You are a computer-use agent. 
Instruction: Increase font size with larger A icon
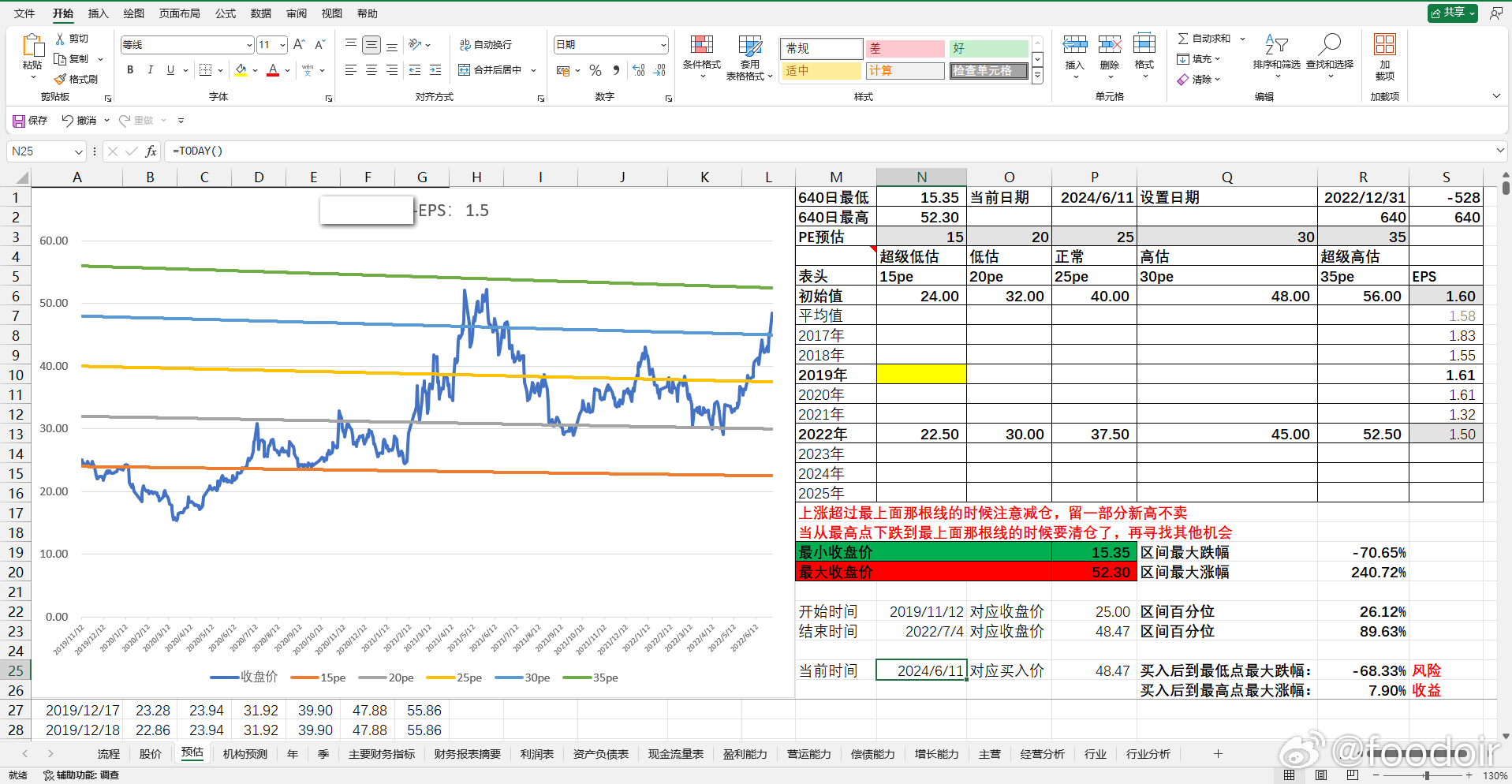[x=299, y=45]
